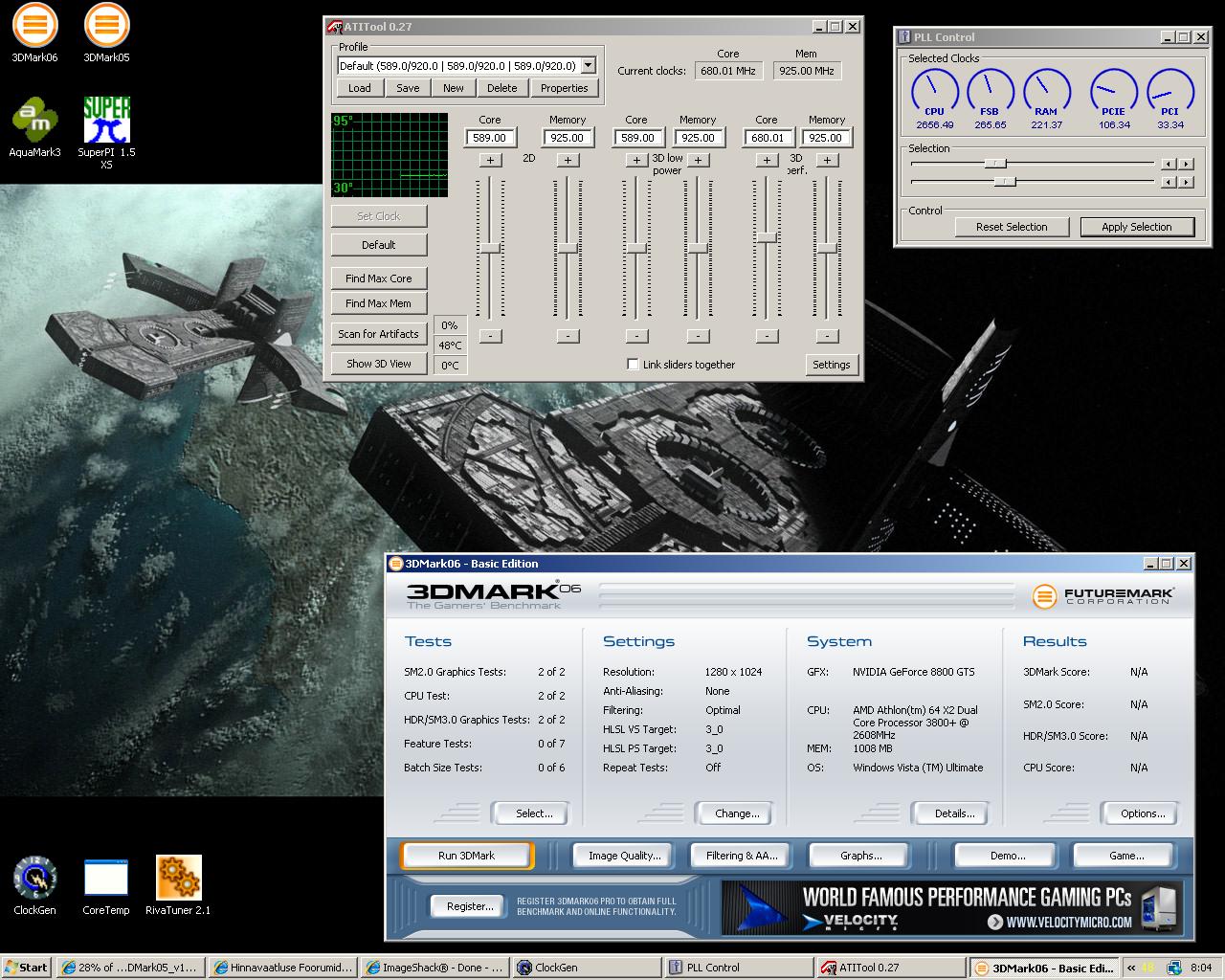Click Change... under Settings

tap(734, 813)
